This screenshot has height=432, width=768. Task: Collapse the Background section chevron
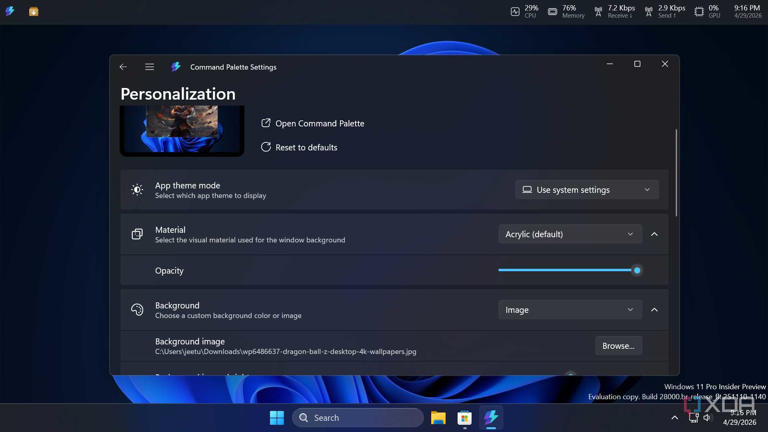[654, 310]
